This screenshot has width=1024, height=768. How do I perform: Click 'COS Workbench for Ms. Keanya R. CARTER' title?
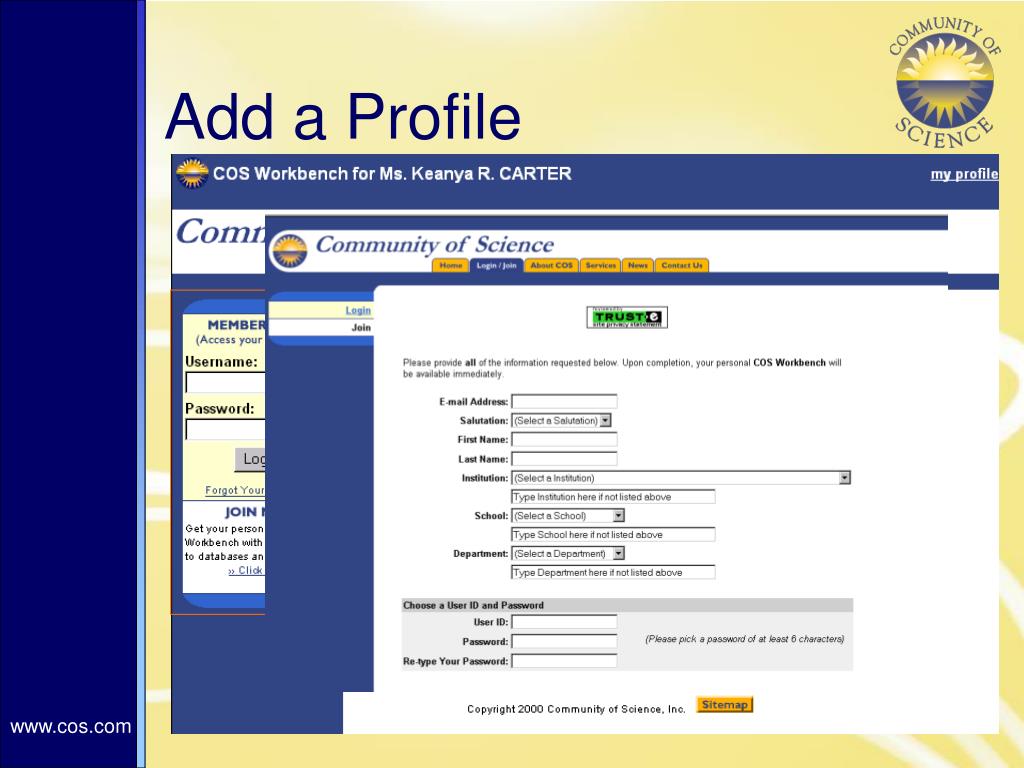[392, 174]
